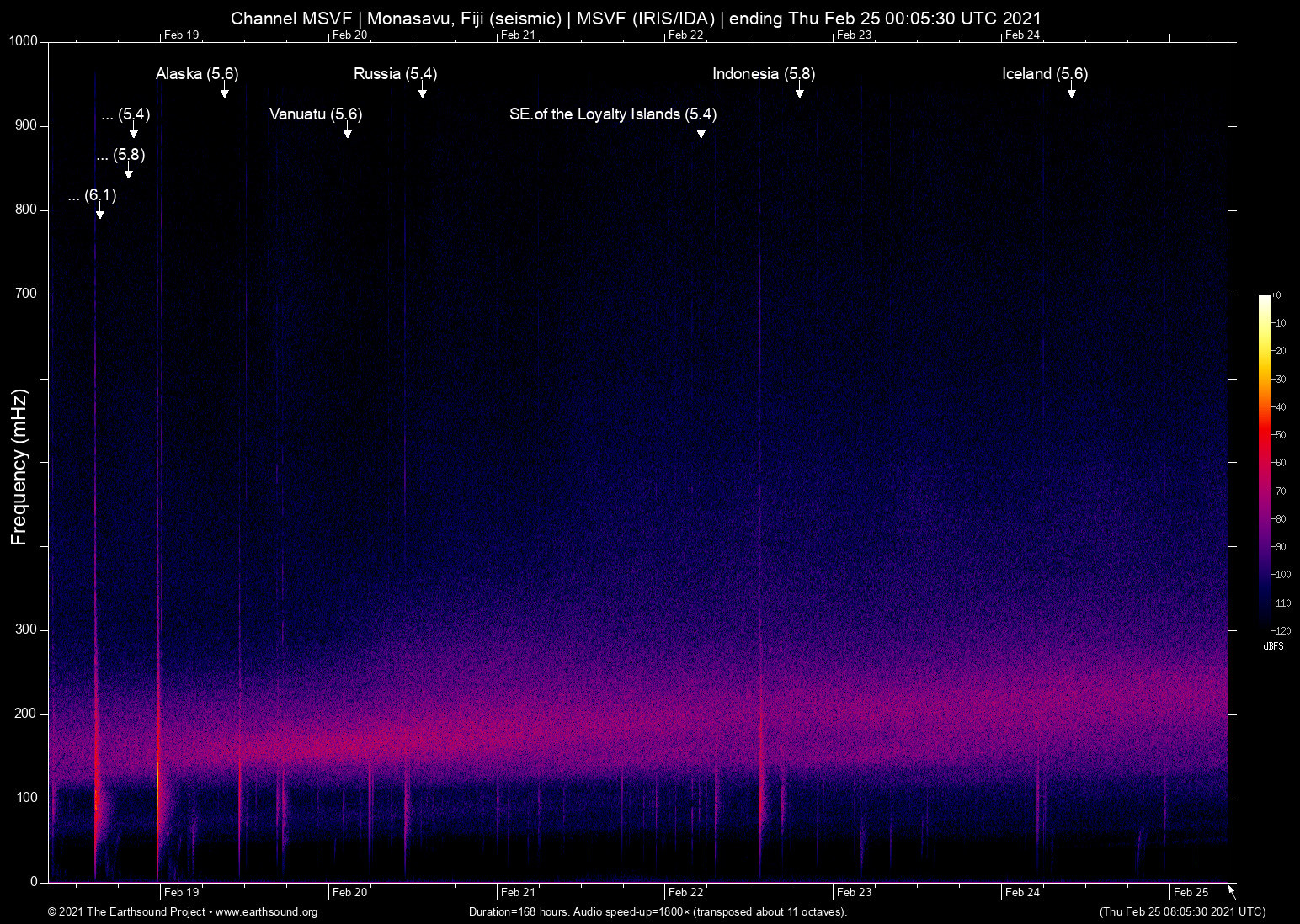Click the Feb 21 marker on bottom time axis
Viewport: 1300px width, 924px height.
click(x=518, y=892)
